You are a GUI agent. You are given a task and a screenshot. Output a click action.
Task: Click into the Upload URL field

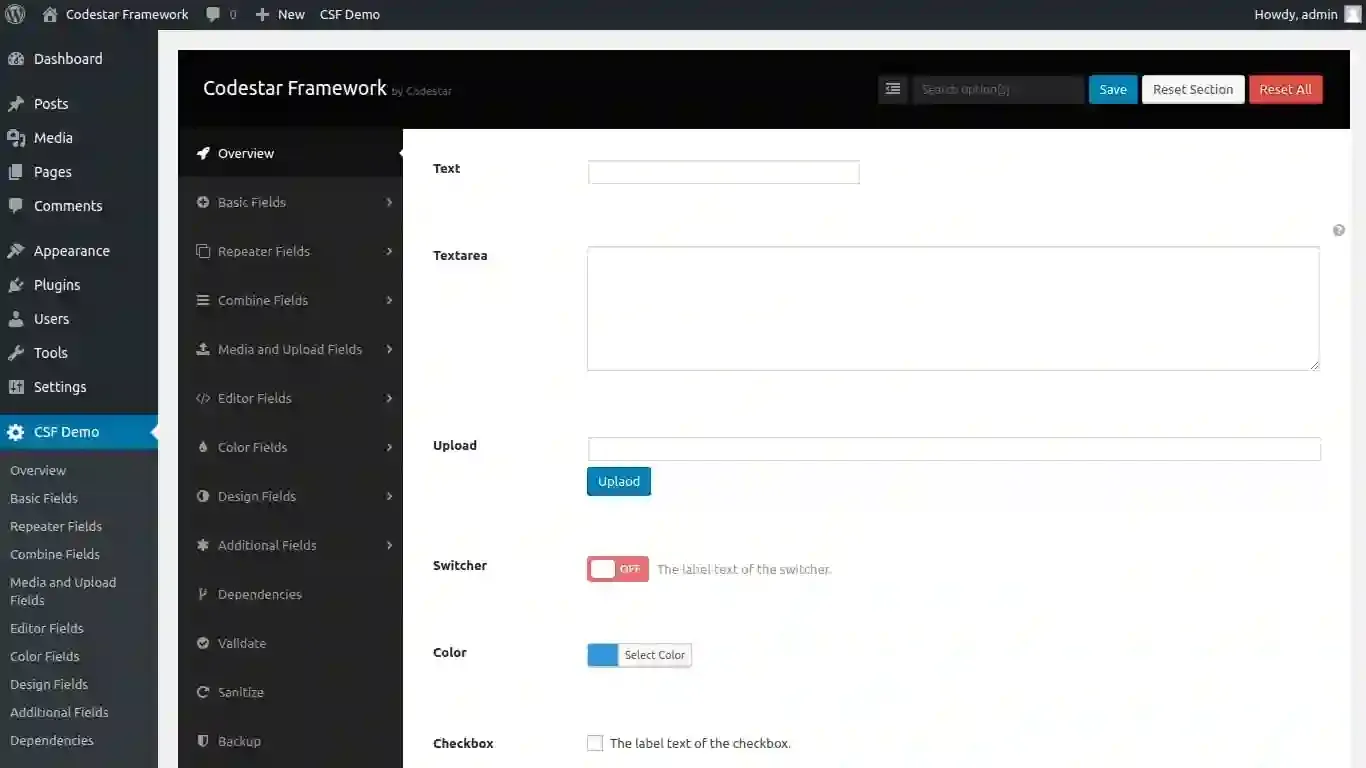pyautogui.click(x=954, y=449)
